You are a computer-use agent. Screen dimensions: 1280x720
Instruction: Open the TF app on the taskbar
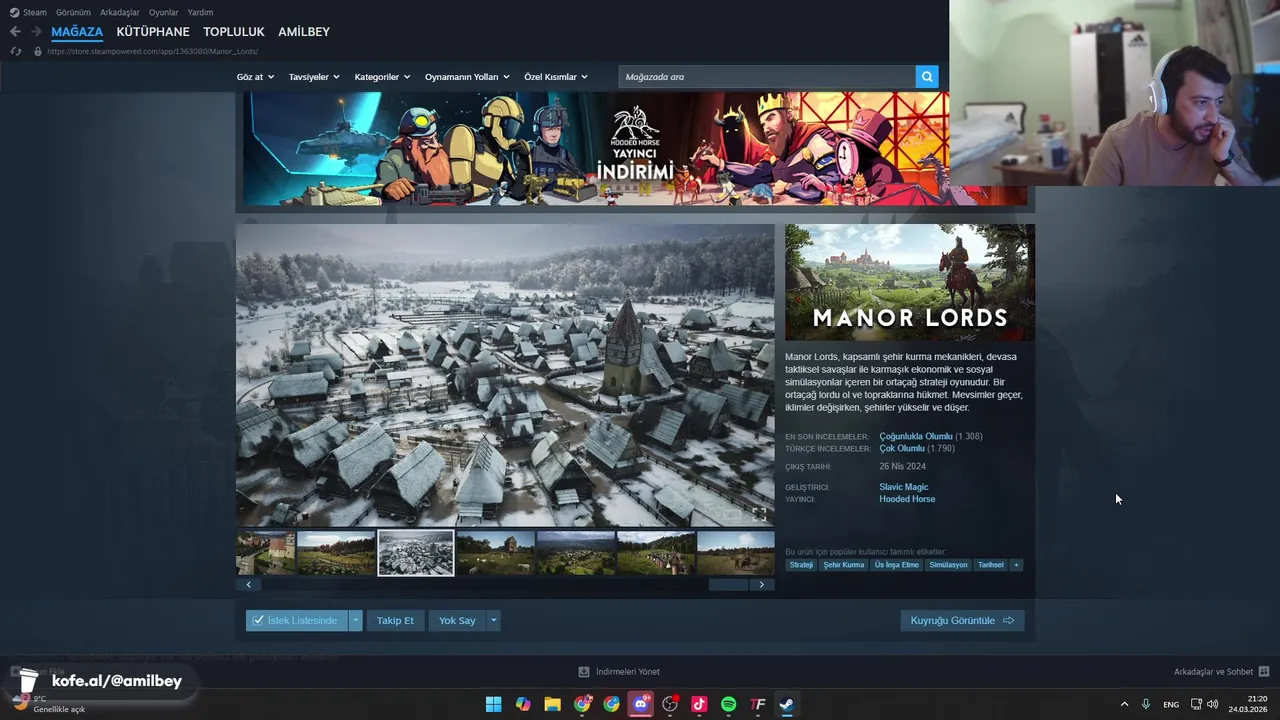(x=758, y=704)
